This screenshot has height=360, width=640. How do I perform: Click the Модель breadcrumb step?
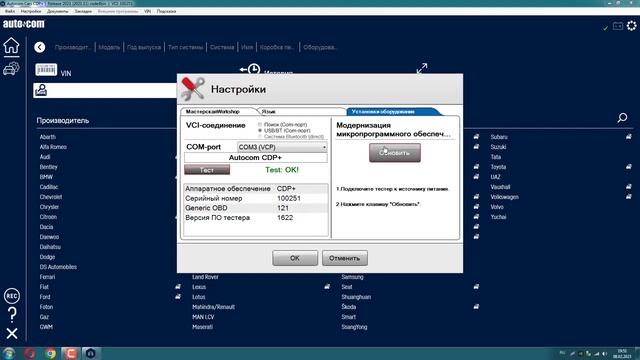[109, 47]
